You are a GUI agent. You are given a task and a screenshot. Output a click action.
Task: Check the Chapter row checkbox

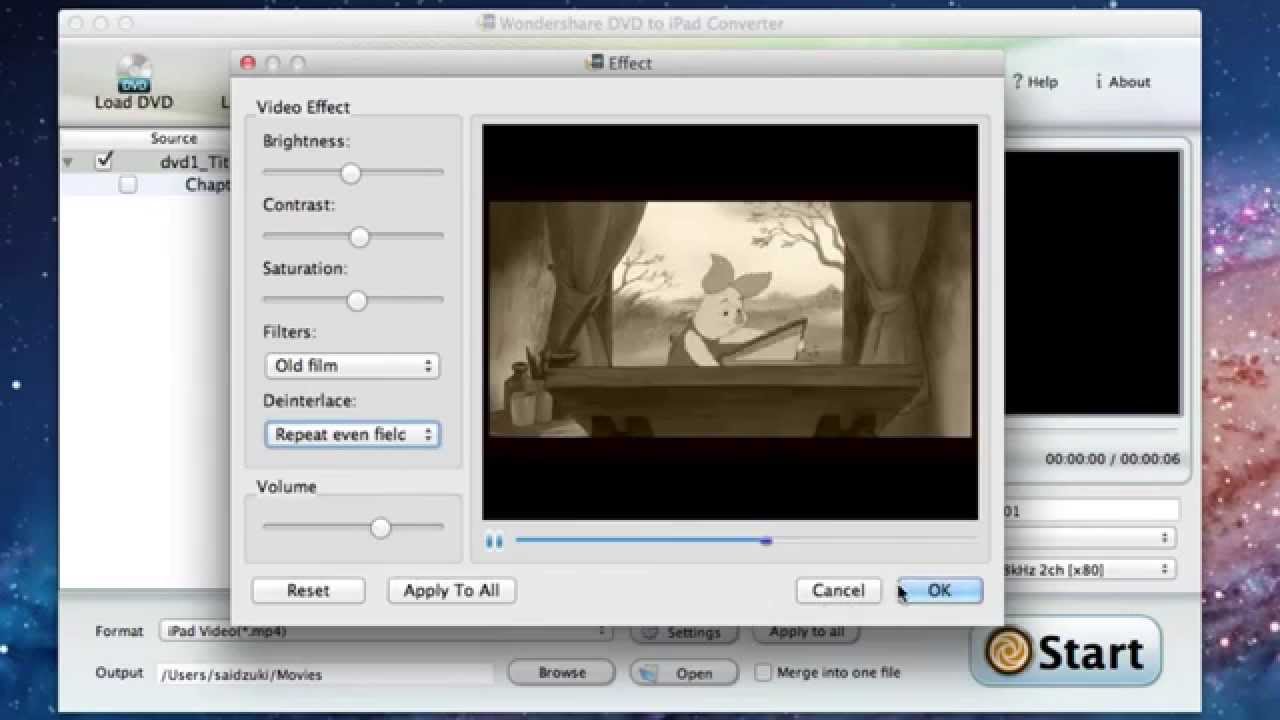click(128, 184)
